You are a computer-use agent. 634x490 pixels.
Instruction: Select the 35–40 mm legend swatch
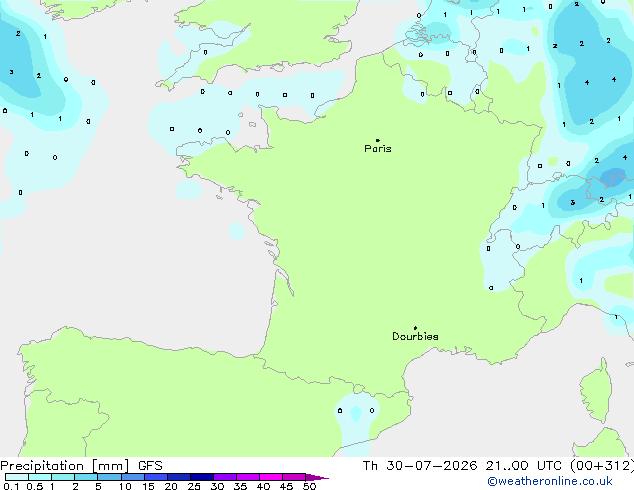pos(248,477)
